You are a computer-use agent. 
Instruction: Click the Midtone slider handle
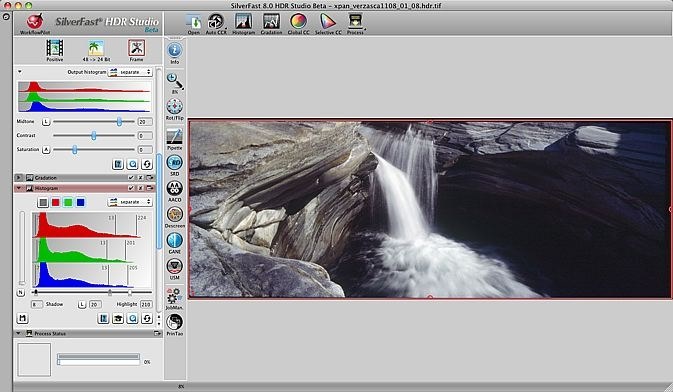click(119, 122)
